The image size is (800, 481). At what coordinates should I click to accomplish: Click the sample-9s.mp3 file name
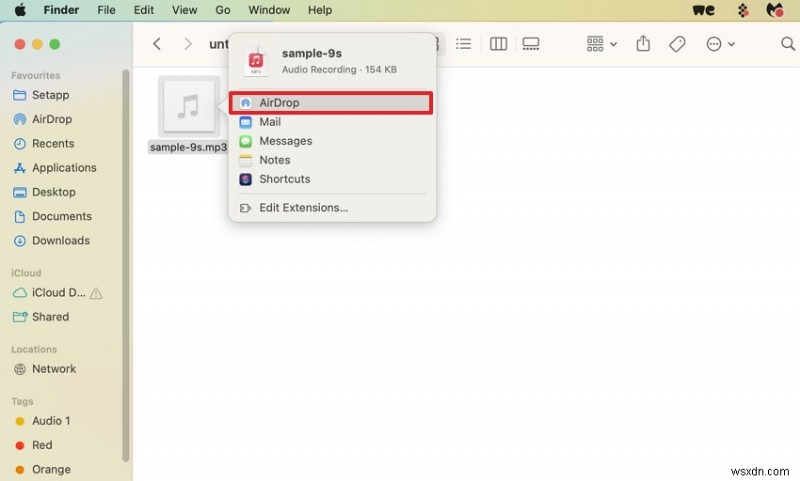(x=188, y=147)
